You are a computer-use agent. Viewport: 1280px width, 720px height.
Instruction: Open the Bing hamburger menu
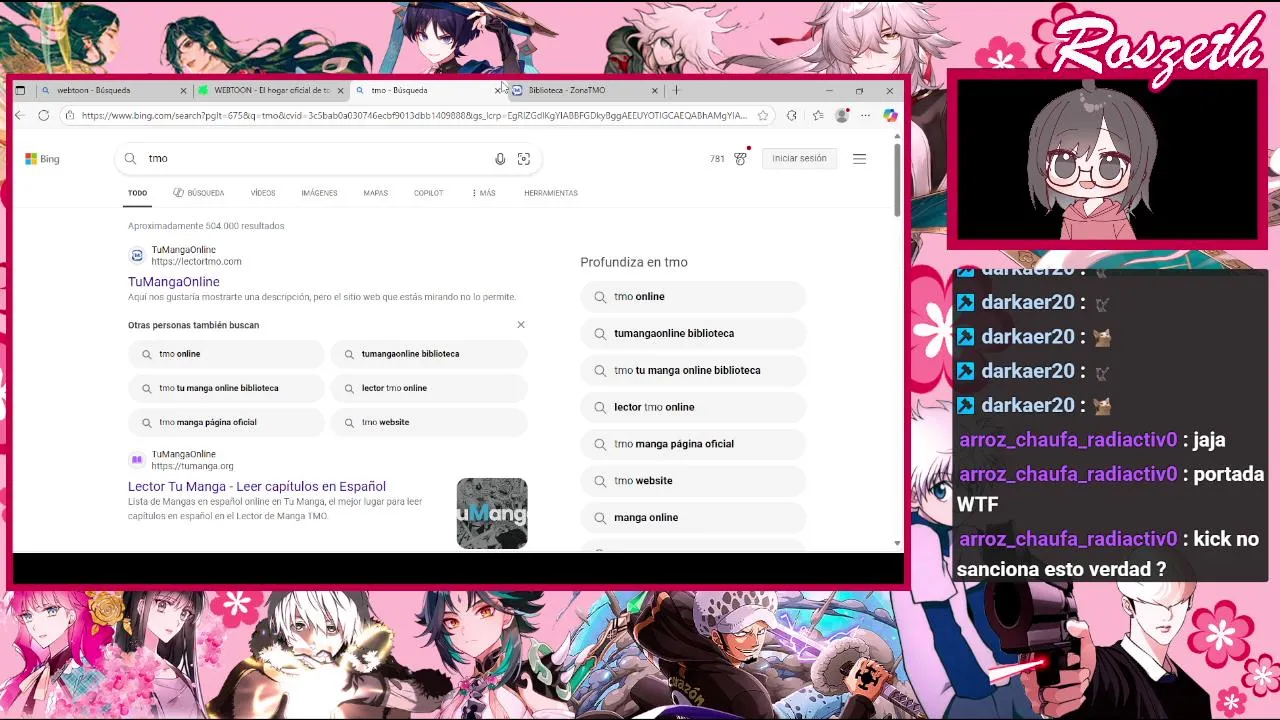click(859, 159)
